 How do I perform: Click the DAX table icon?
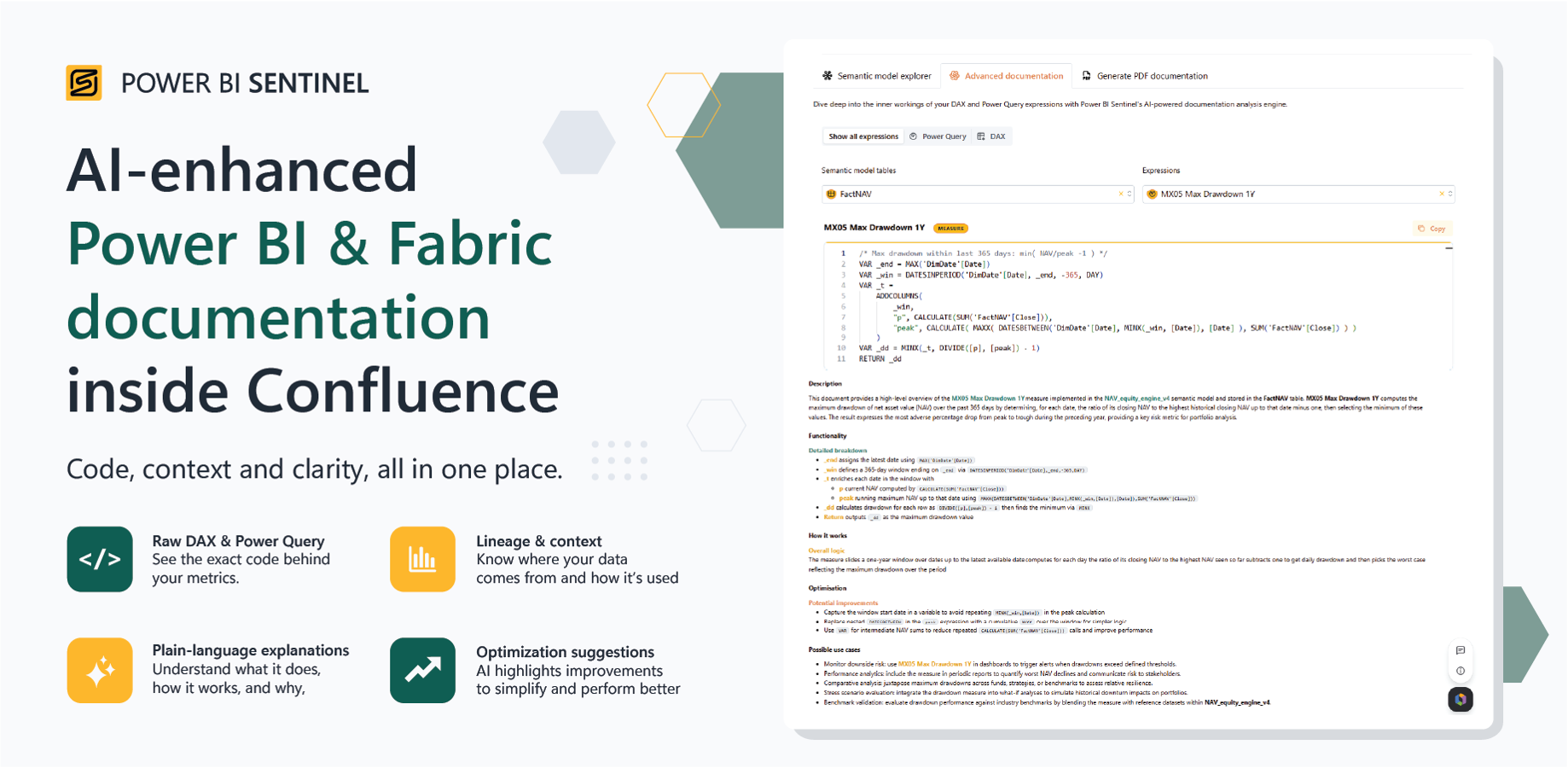tap(980, 137)
